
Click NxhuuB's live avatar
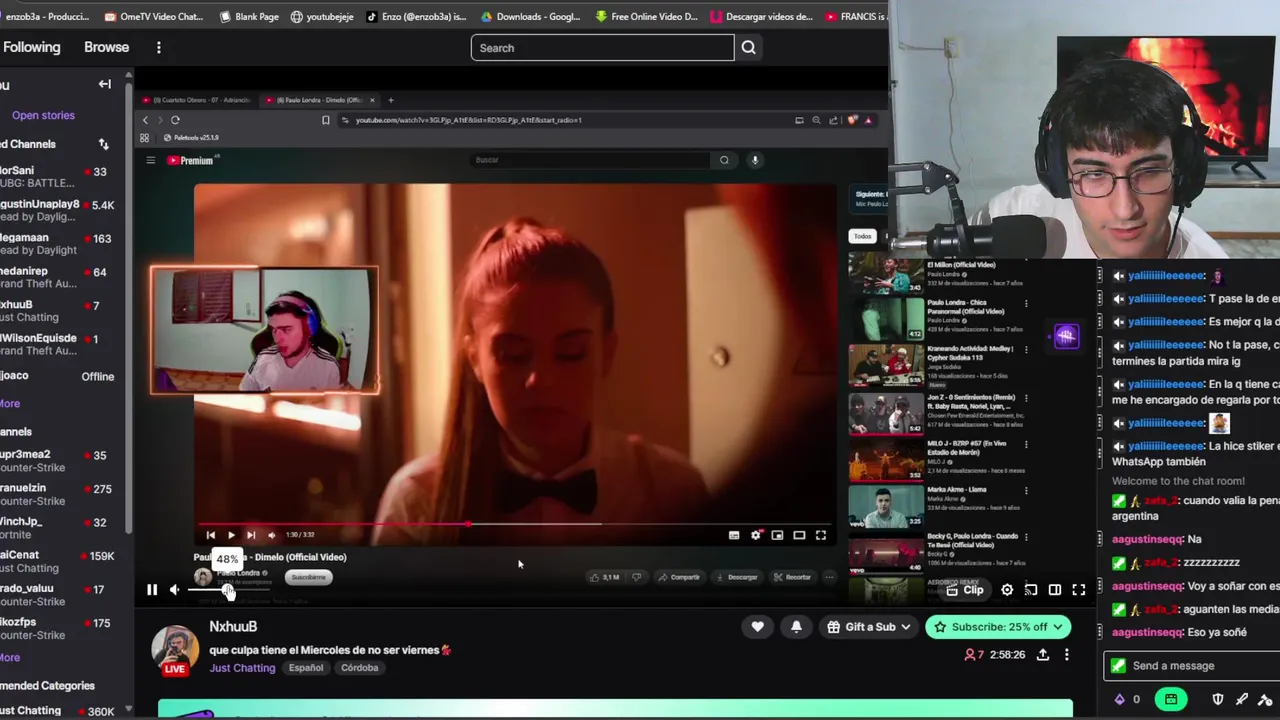click(x=175, y=650)
